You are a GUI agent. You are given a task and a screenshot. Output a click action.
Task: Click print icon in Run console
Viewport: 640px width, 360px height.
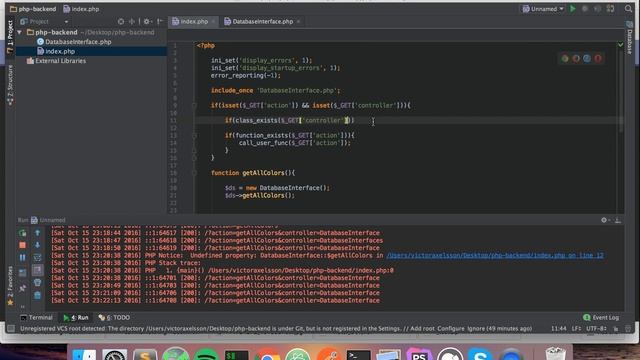[x=37, y=282]
